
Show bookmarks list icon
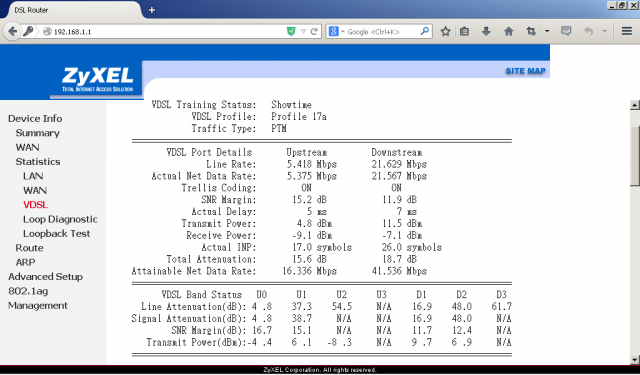[464, 31]
